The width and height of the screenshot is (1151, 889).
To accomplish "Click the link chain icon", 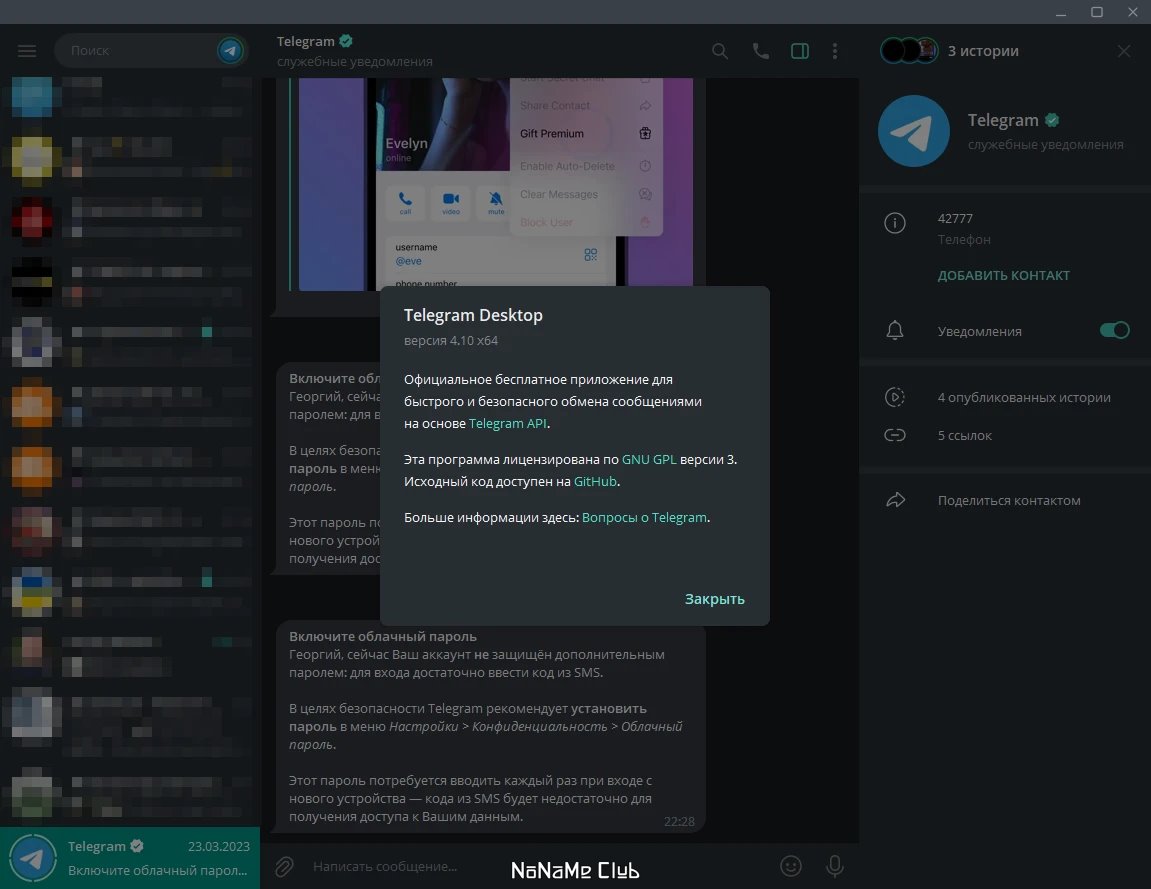I will tap(895, 435).
